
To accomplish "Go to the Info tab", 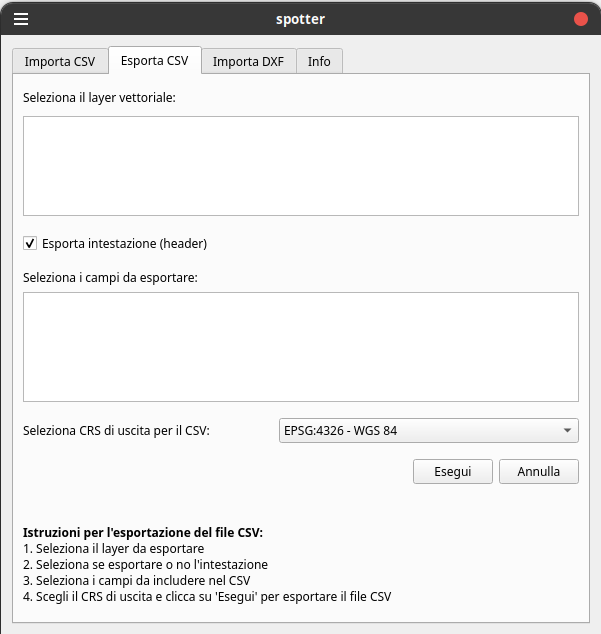I will pos(319,61).
